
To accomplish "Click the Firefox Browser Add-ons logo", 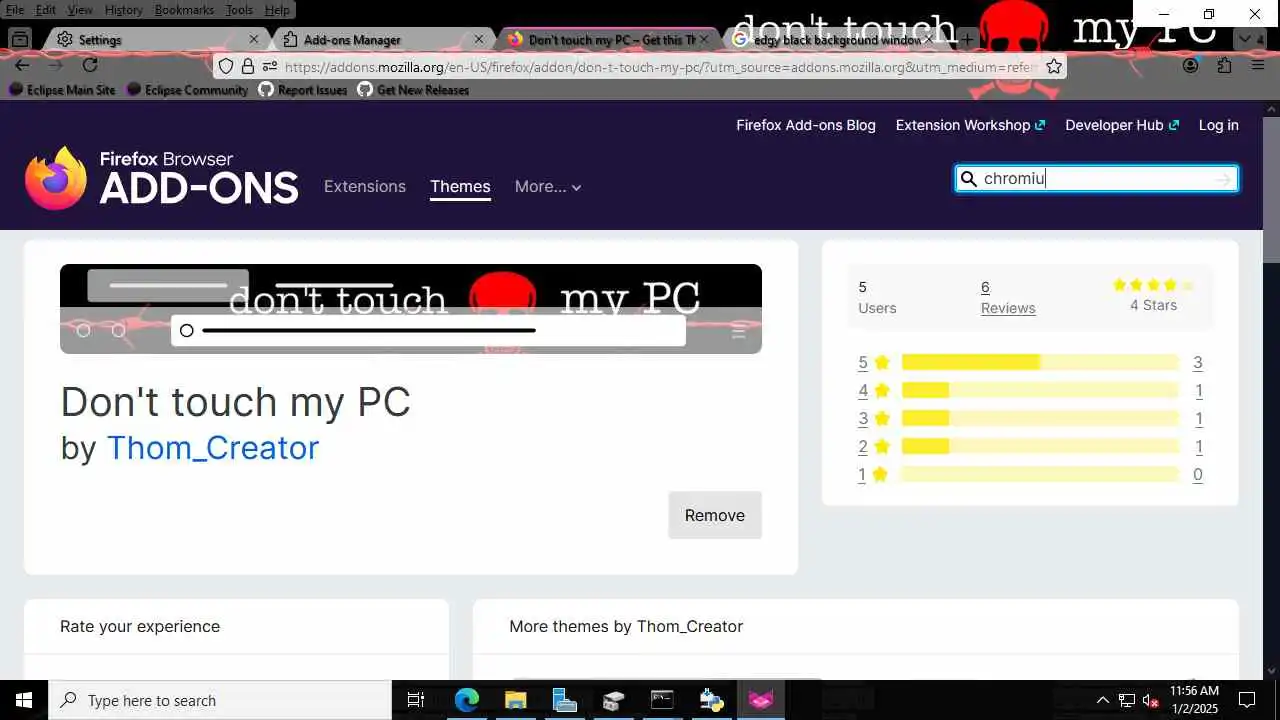I will 162,178.
